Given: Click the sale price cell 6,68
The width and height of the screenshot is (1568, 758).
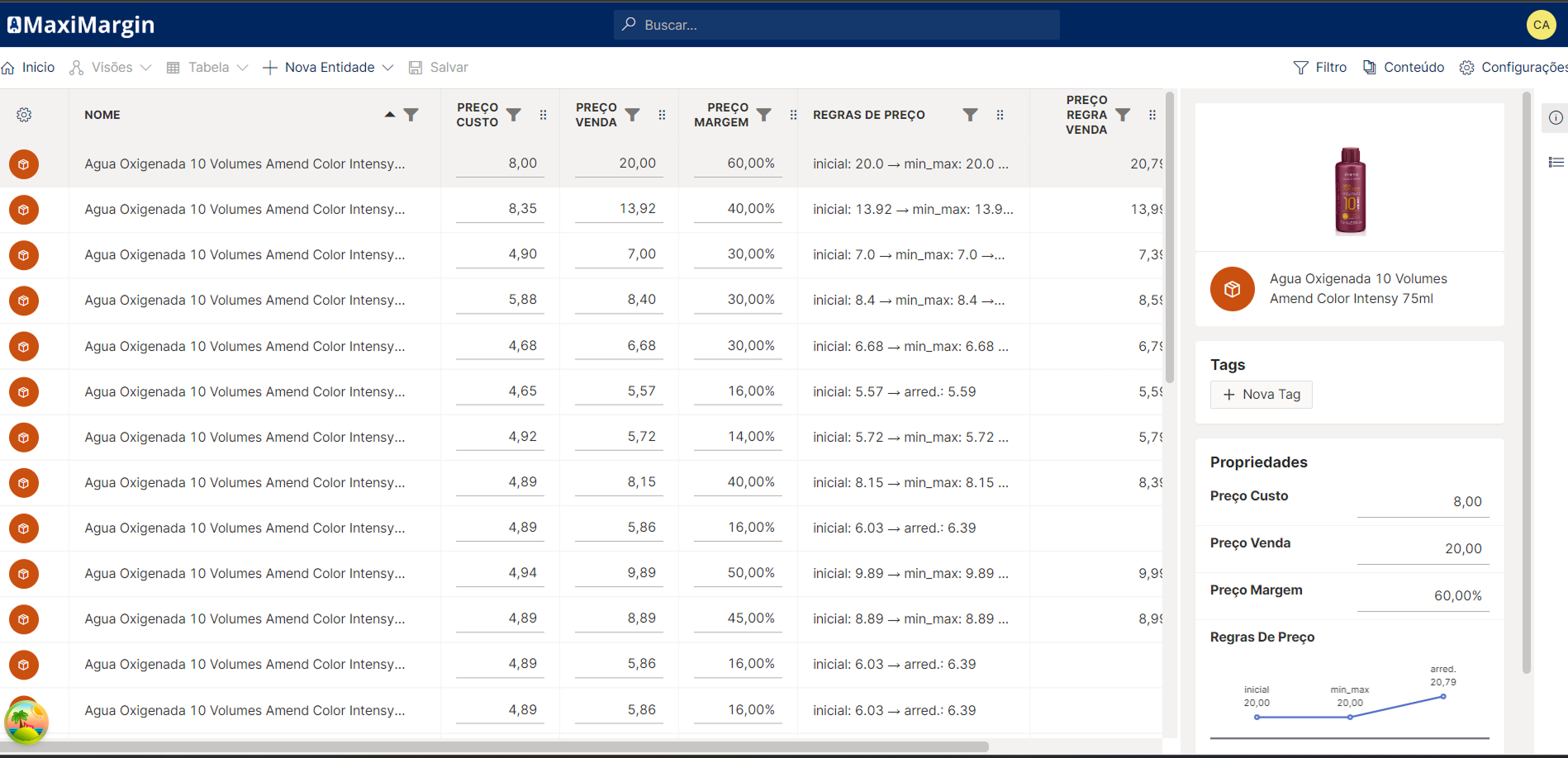Looking at the screenshot, I should [619, 347].
